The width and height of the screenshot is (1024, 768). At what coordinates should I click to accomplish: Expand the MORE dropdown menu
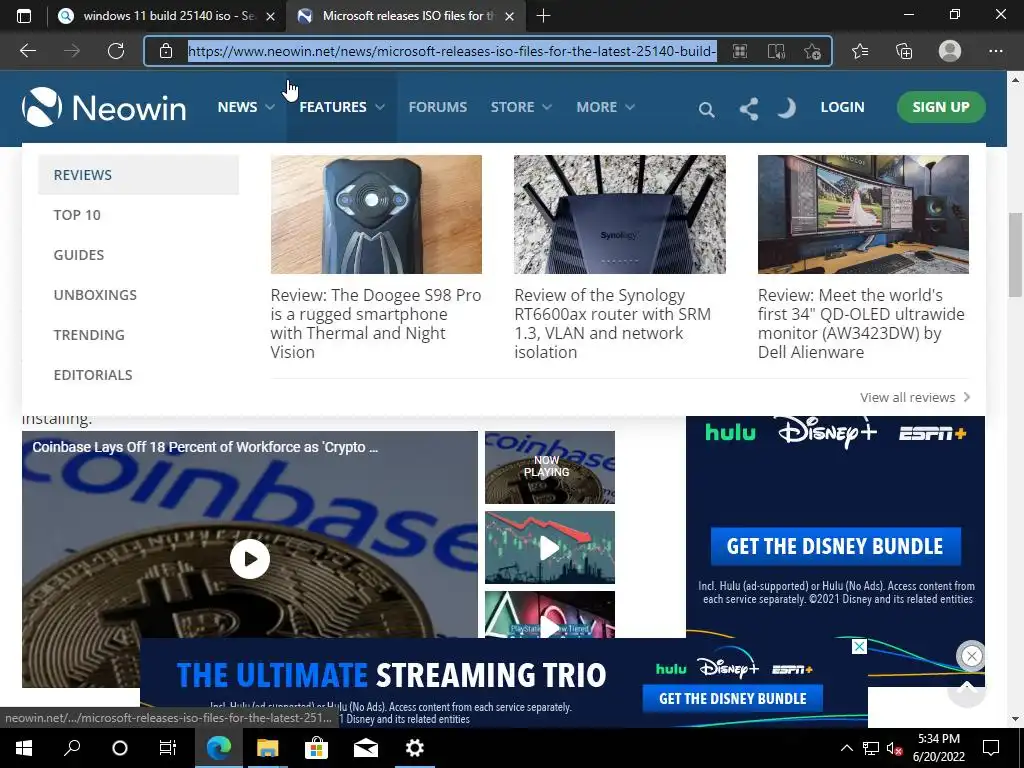point(605,107)
